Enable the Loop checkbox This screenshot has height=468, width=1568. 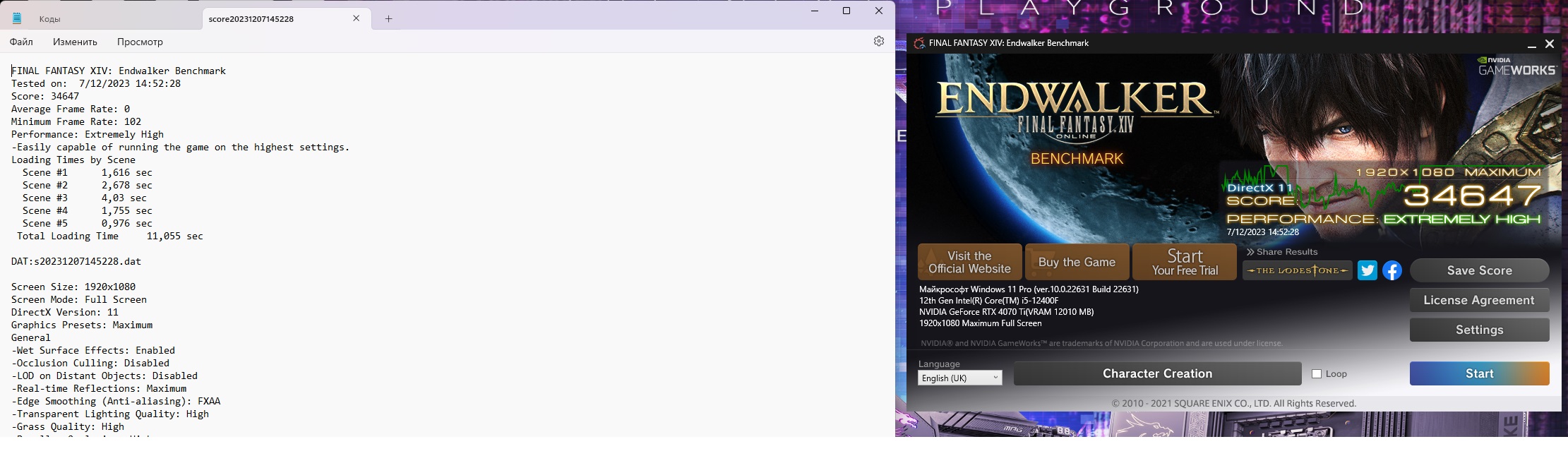1317,374
